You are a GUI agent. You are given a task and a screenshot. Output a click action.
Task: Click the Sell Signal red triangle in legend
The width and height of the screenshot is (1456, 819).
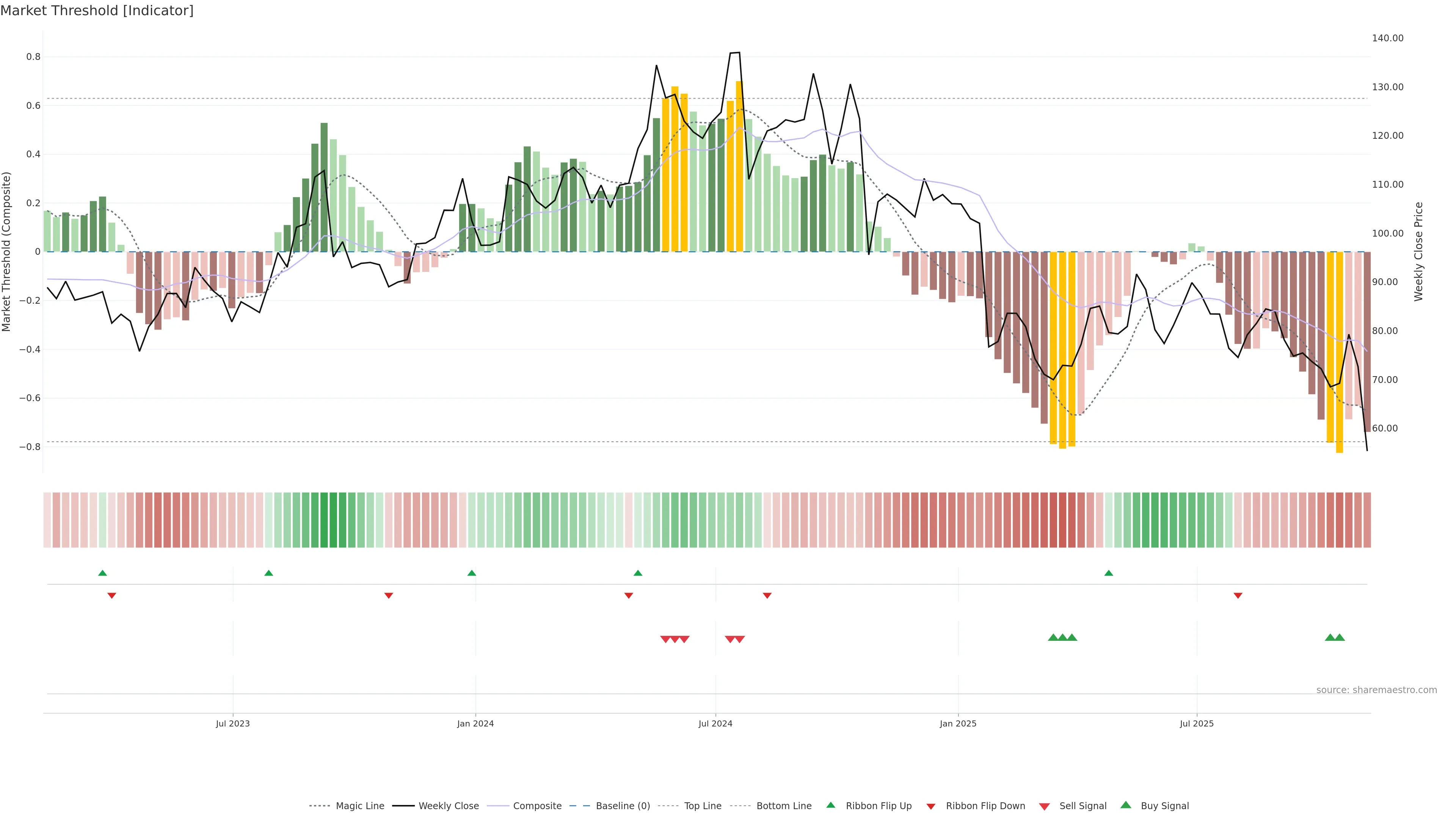[1045, 806]
